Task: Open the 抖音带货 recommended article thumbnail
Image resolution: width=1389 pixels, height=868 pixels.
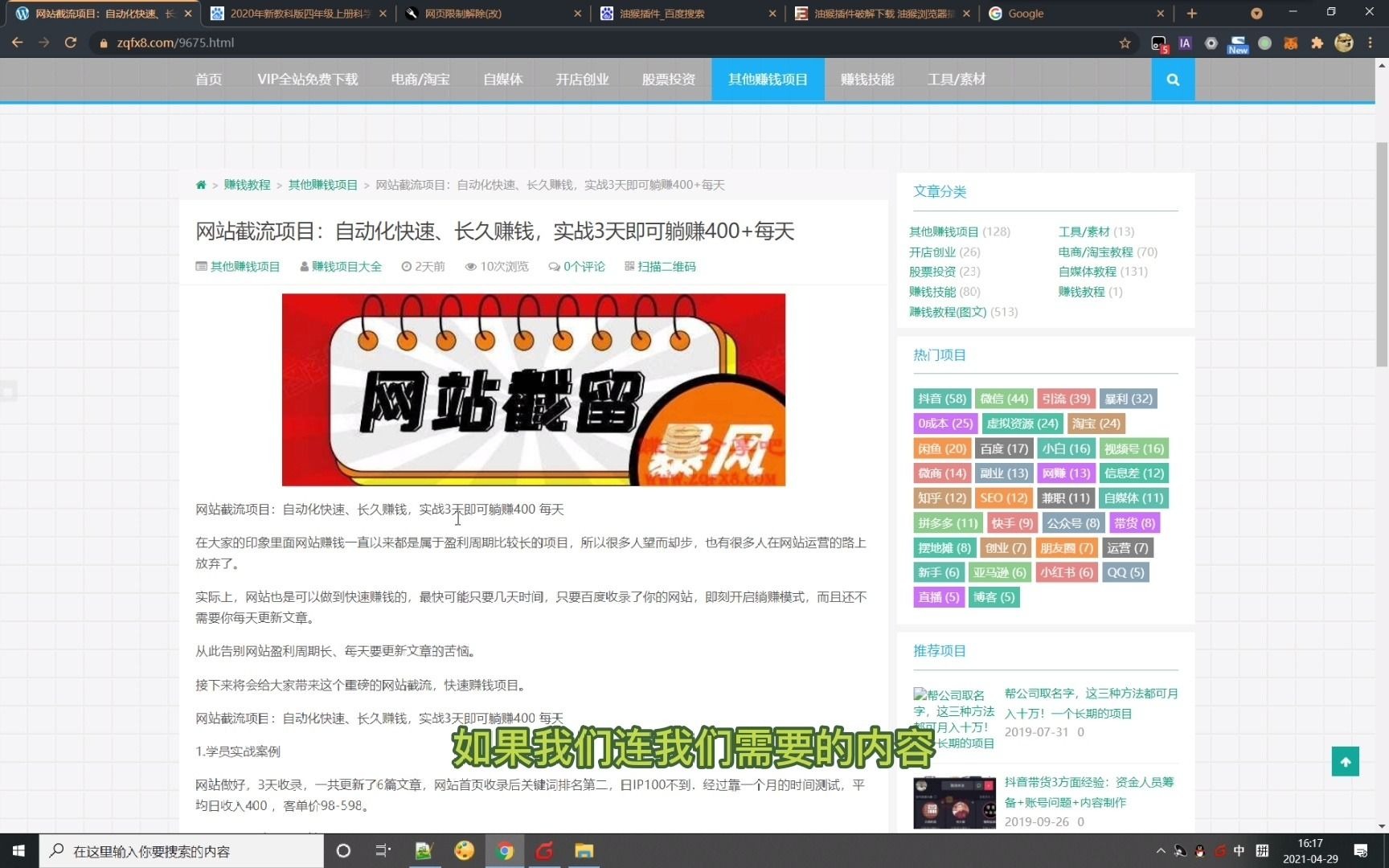Action: tap(954, 802)
